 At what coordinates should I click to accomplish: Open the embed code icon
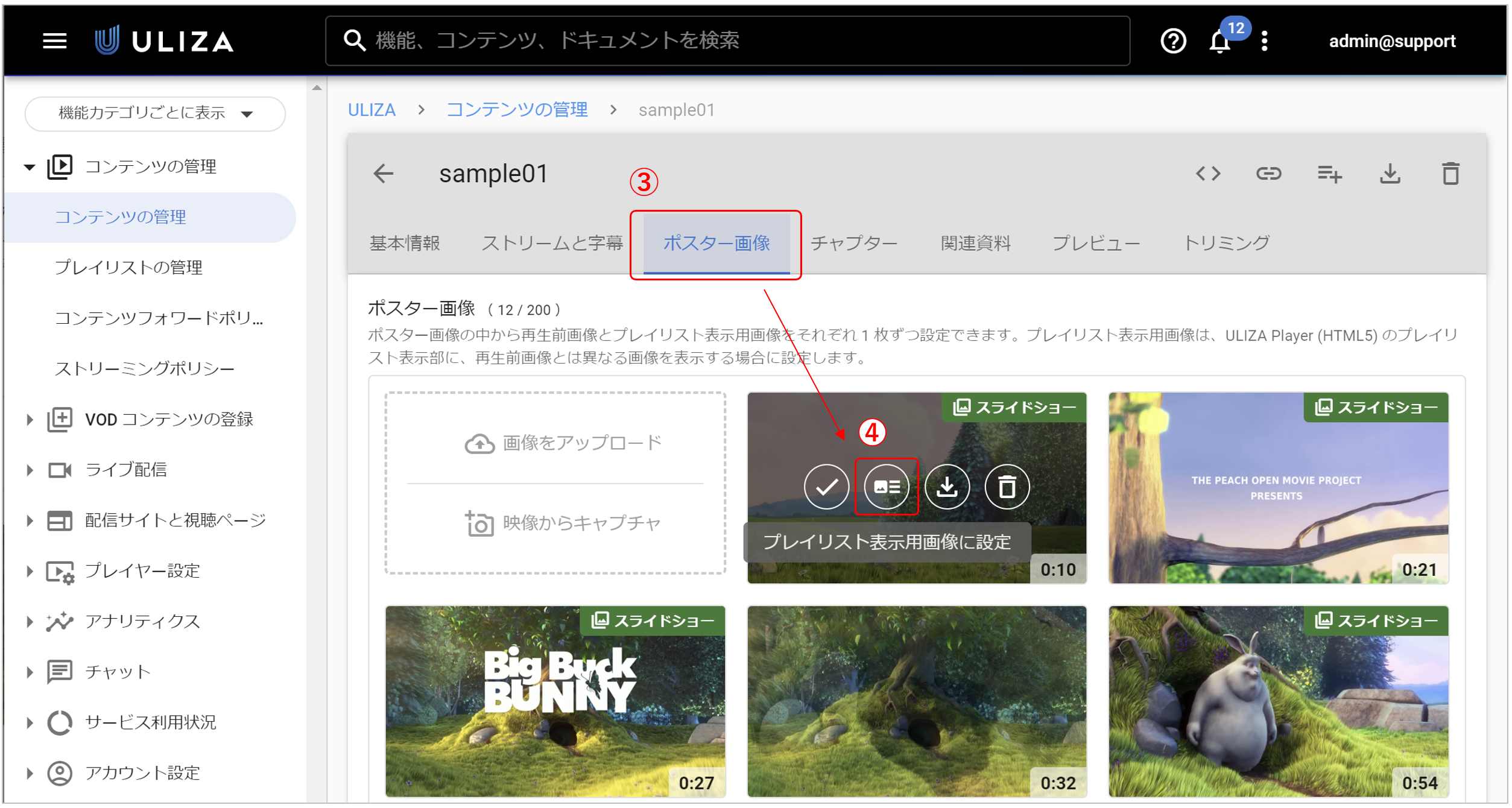click(x=1208, y=174)
